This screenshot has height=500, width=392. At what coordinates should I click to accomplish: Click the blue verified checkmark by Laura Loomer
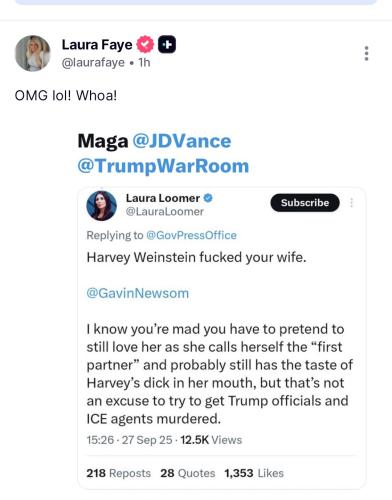208,198
